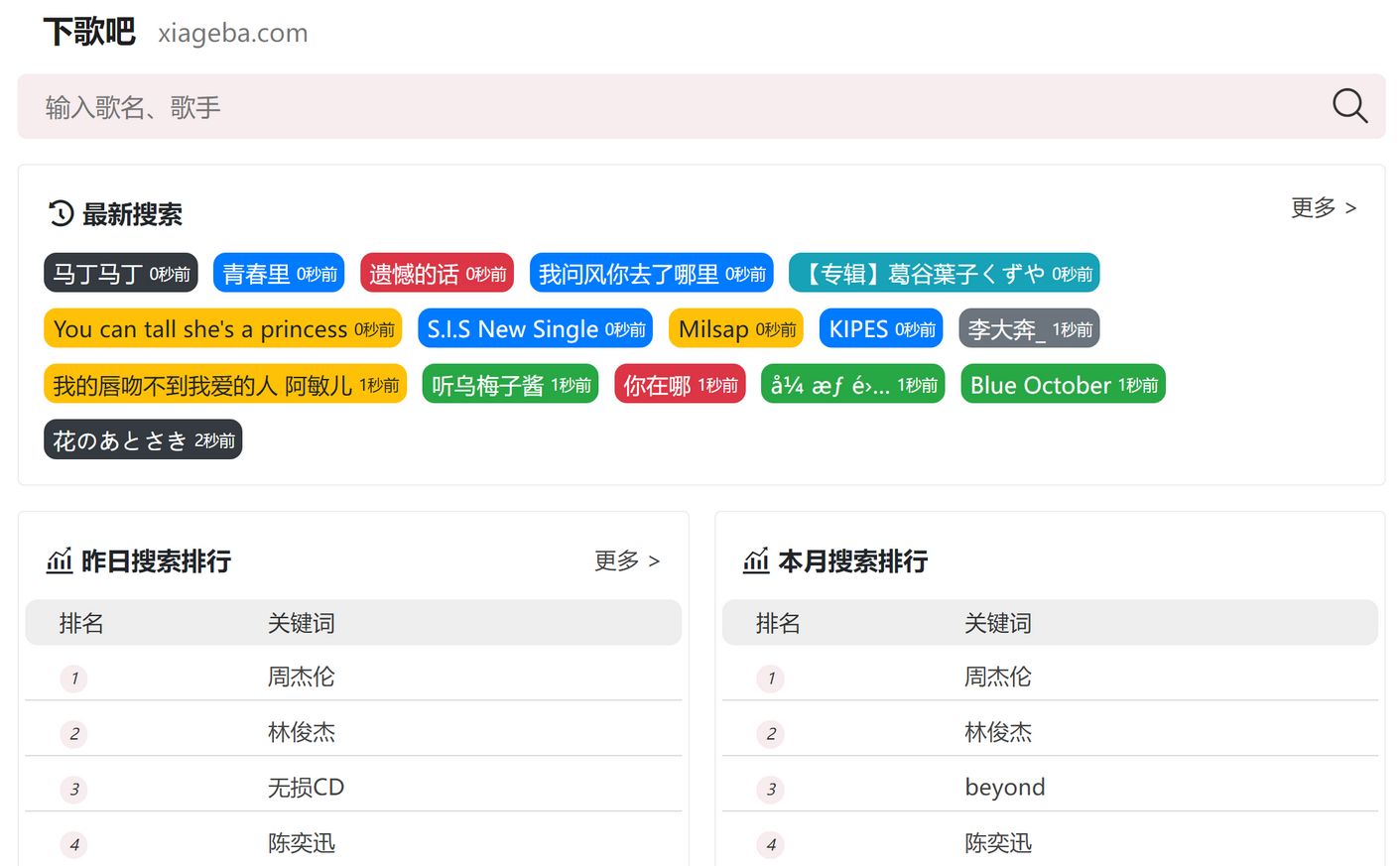This screenshot has height=866, width=1400.
Task: Open 林俊杰 in yesterday's ranking
Action: [301, 732]
